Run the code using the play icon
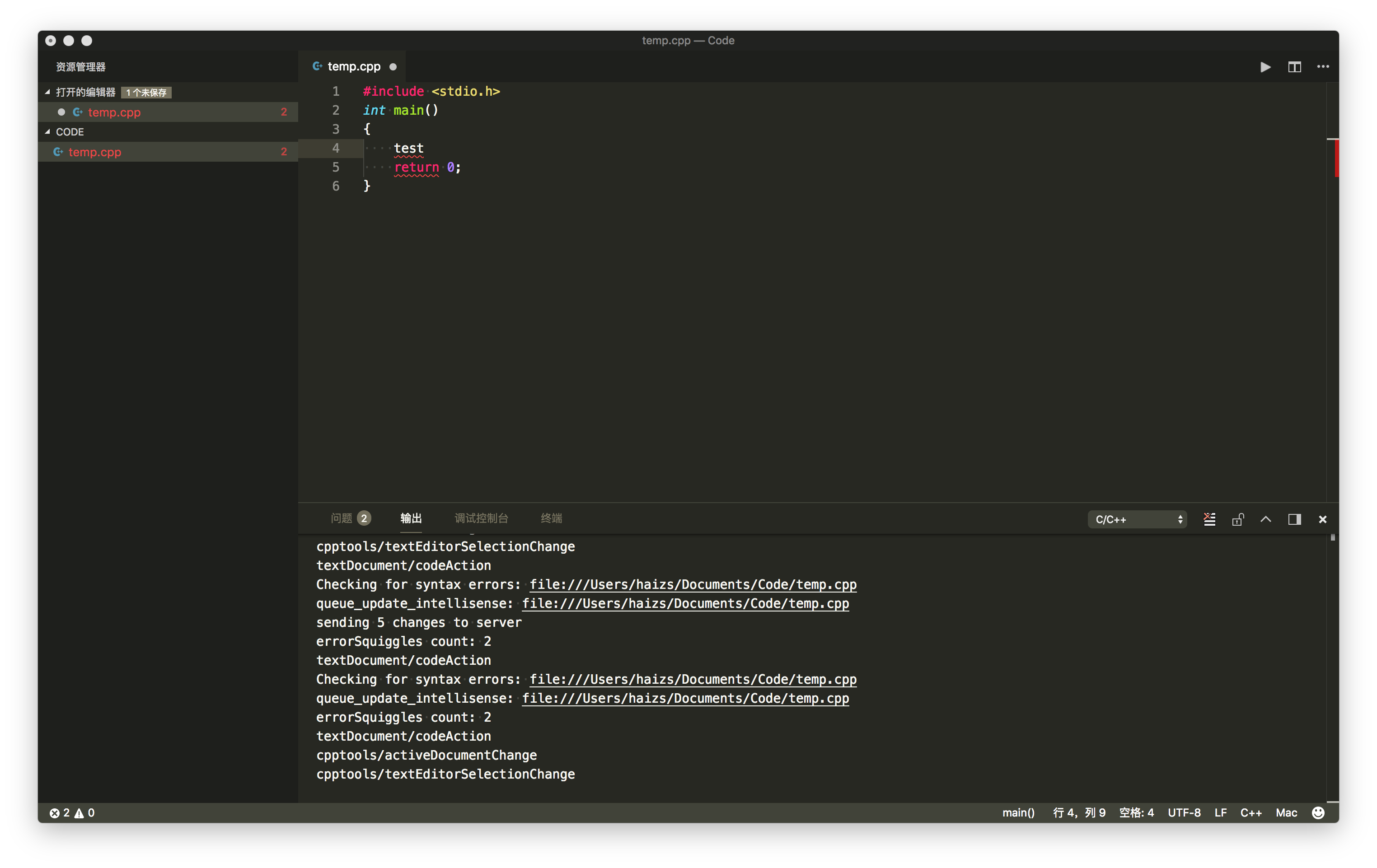The height and width of the screenshot is (868, 1377). [x=1265, y=66]
